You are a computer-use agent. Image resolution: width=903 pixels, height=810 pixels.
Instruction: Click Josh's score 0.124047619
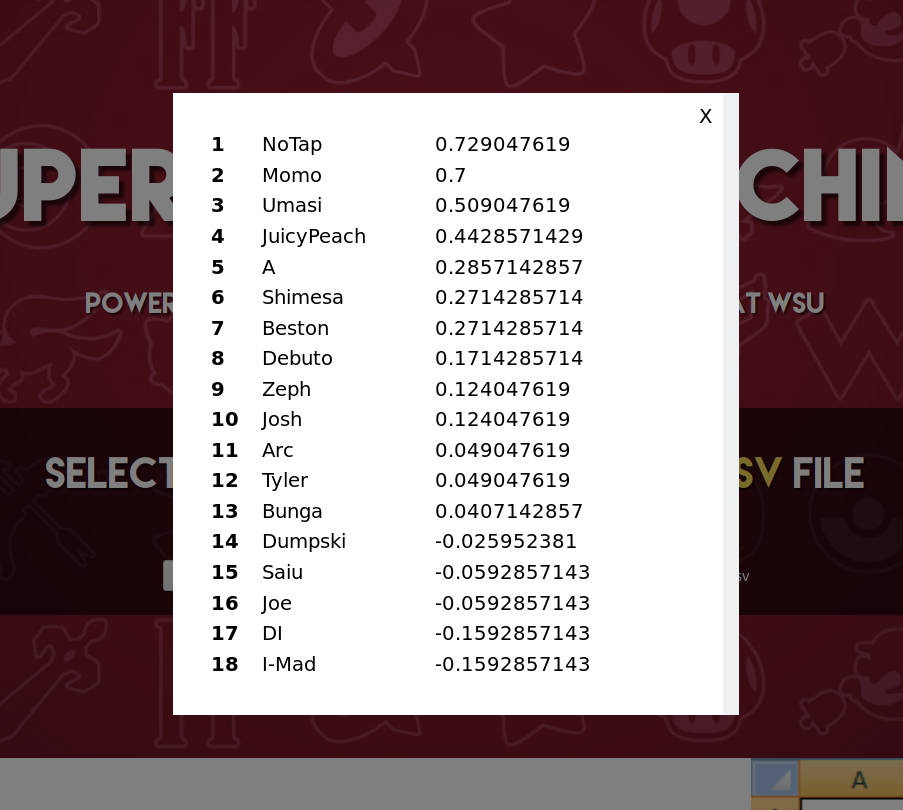[503, 419]
